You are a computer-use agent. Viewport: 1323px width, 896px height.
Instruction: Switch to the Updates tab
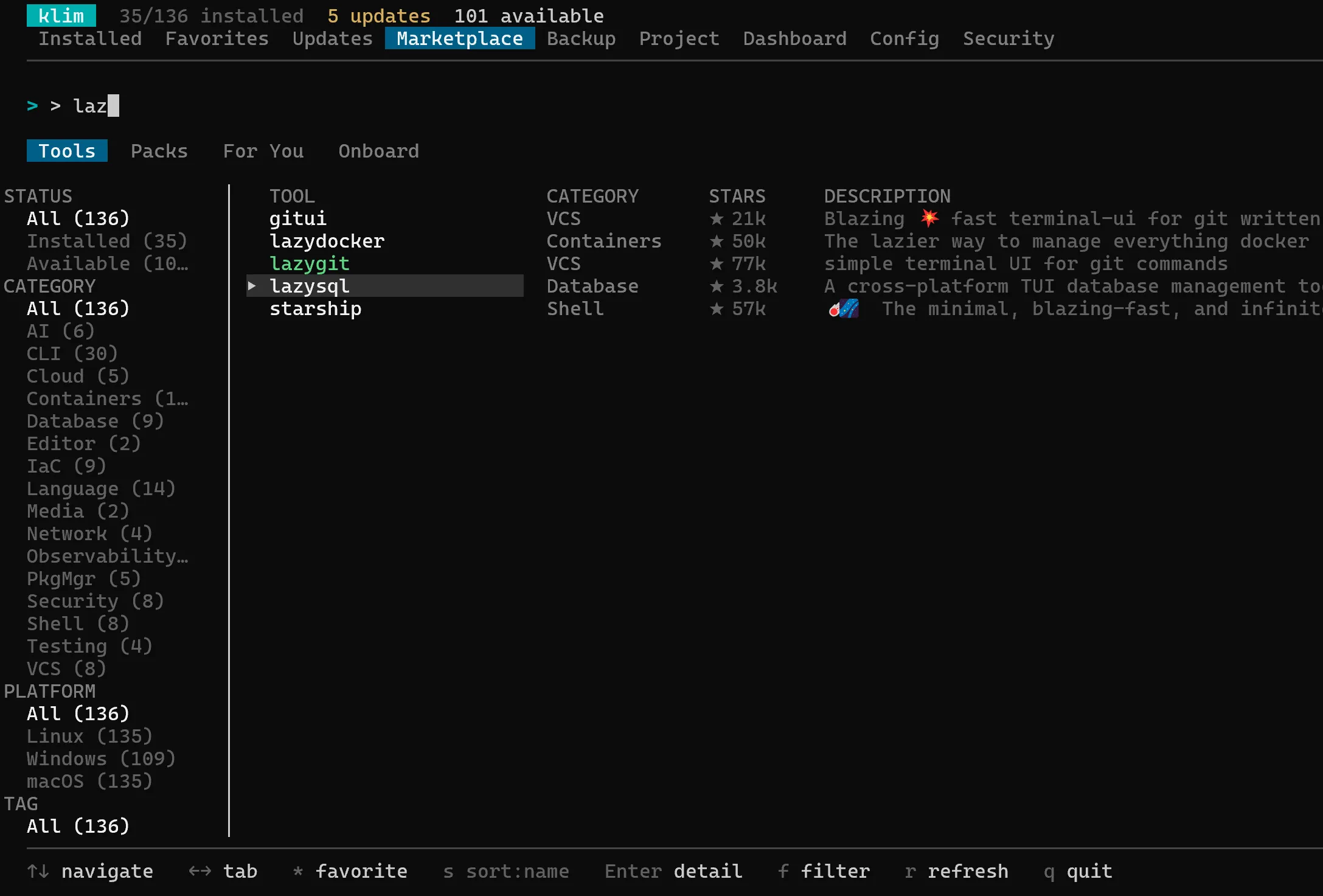pyautogui.click(x=333, y=38)
